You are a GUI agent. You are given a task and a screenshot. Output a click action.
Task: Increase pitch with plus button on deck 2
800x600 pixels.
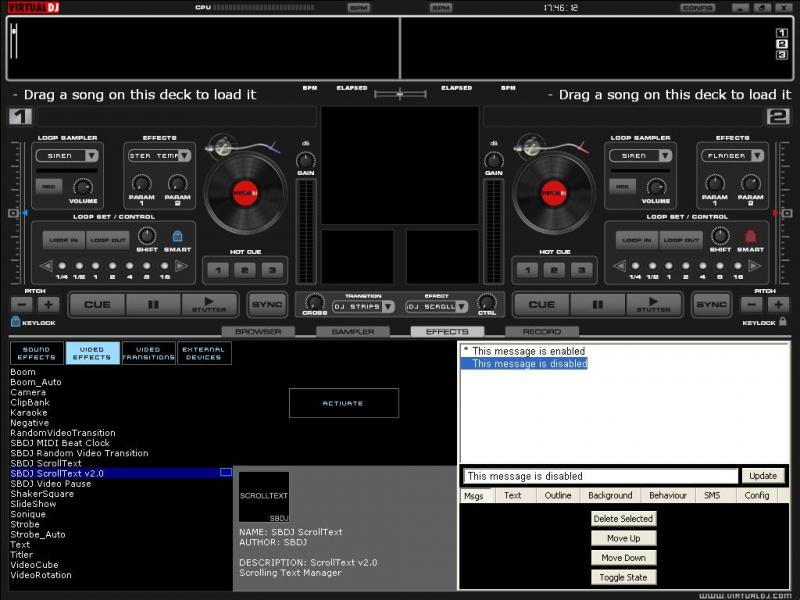pos(779,305)
